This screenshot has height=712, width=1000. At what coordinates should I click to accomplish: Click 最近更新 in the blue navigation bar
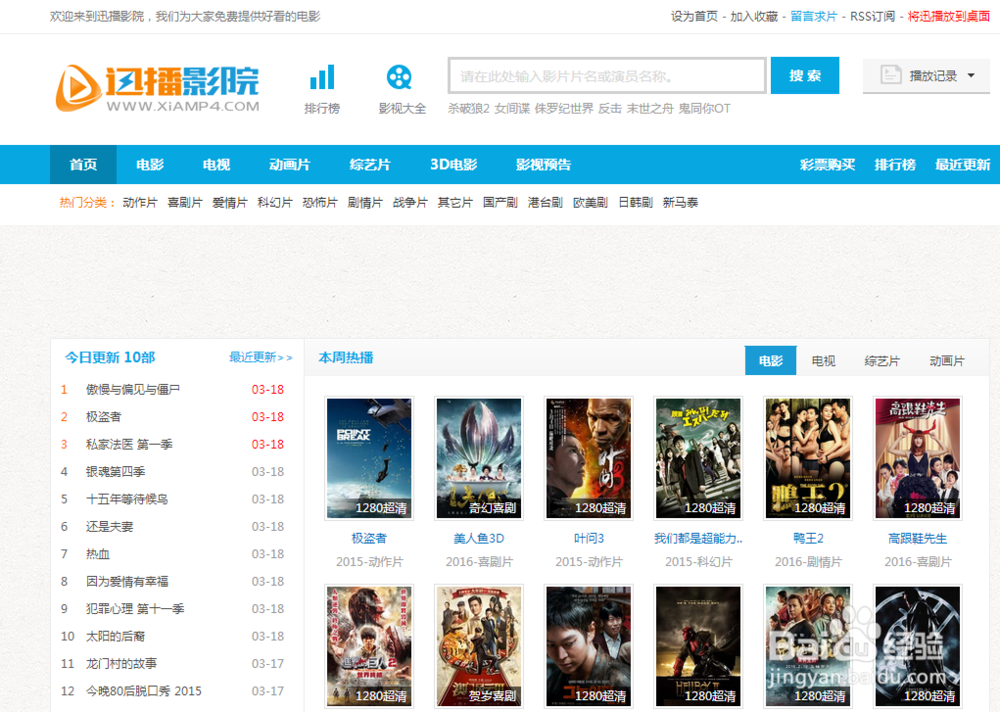962,165
